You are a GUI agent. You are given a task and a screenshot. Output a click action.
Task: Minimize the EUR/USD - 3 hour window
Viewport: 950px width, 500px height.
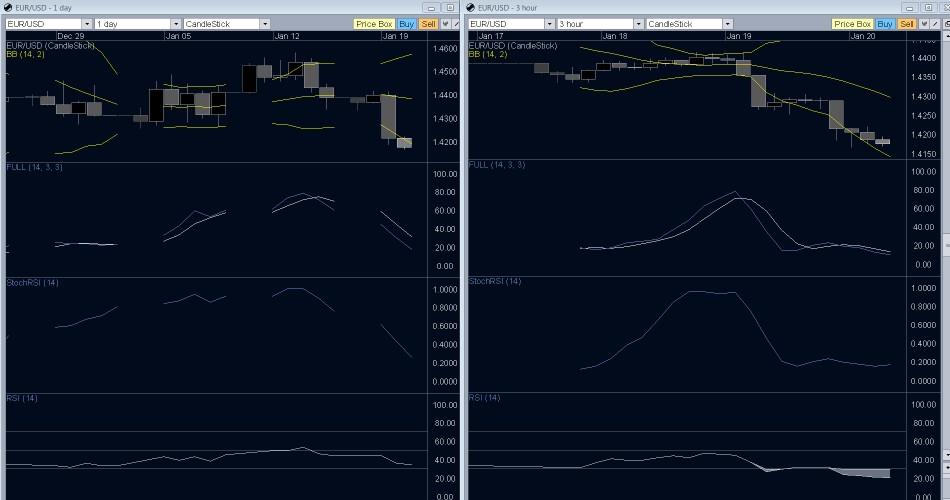point(909,8)
